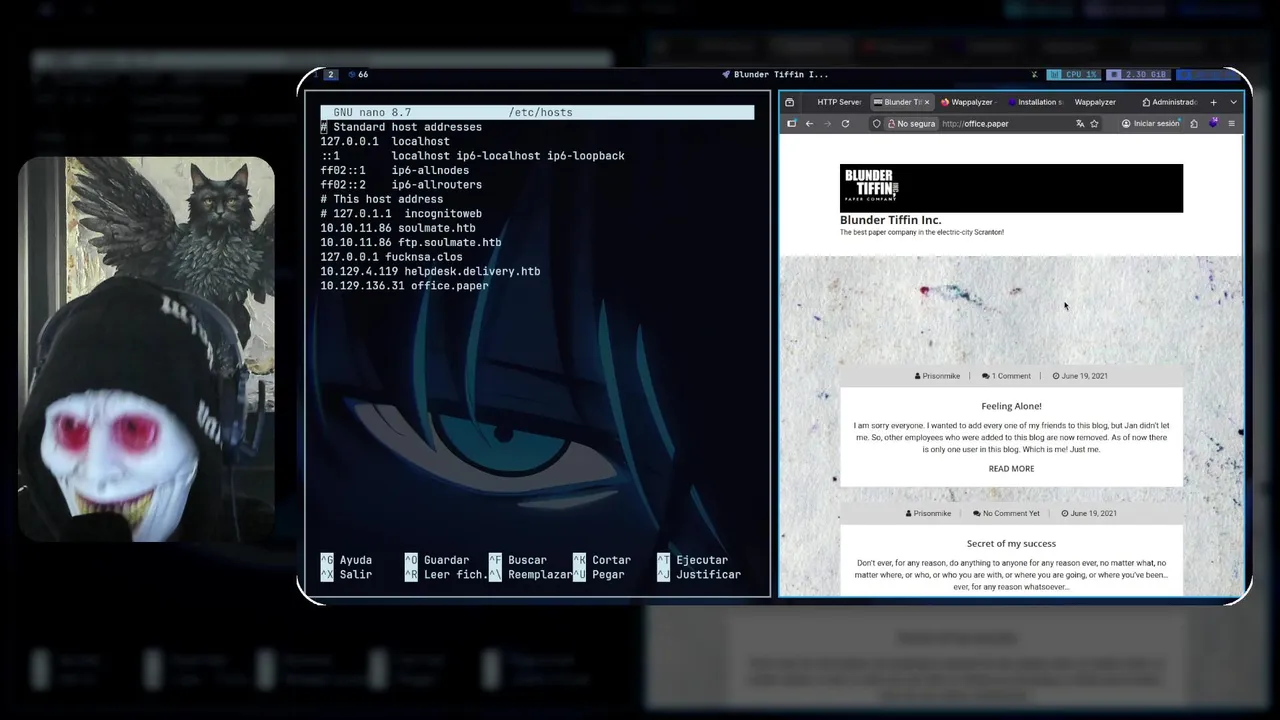Open the 'Feeling Alone!' post title
Viewport: 1280px width, 720px height.
coord(1011,406)
